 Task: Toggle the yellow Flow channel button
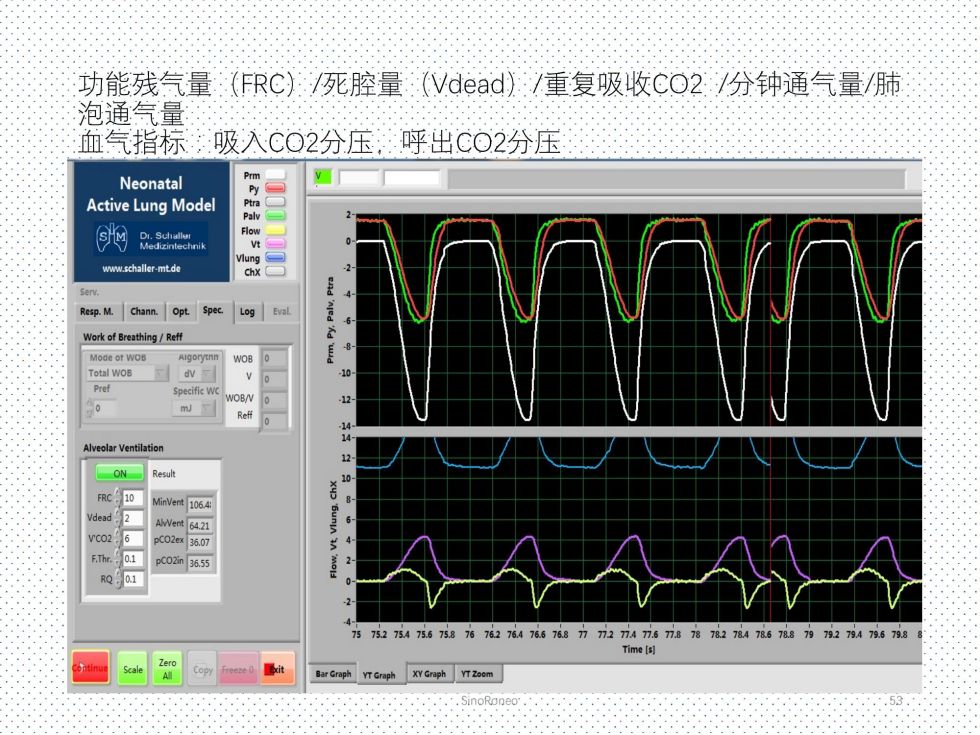(275, 230)
